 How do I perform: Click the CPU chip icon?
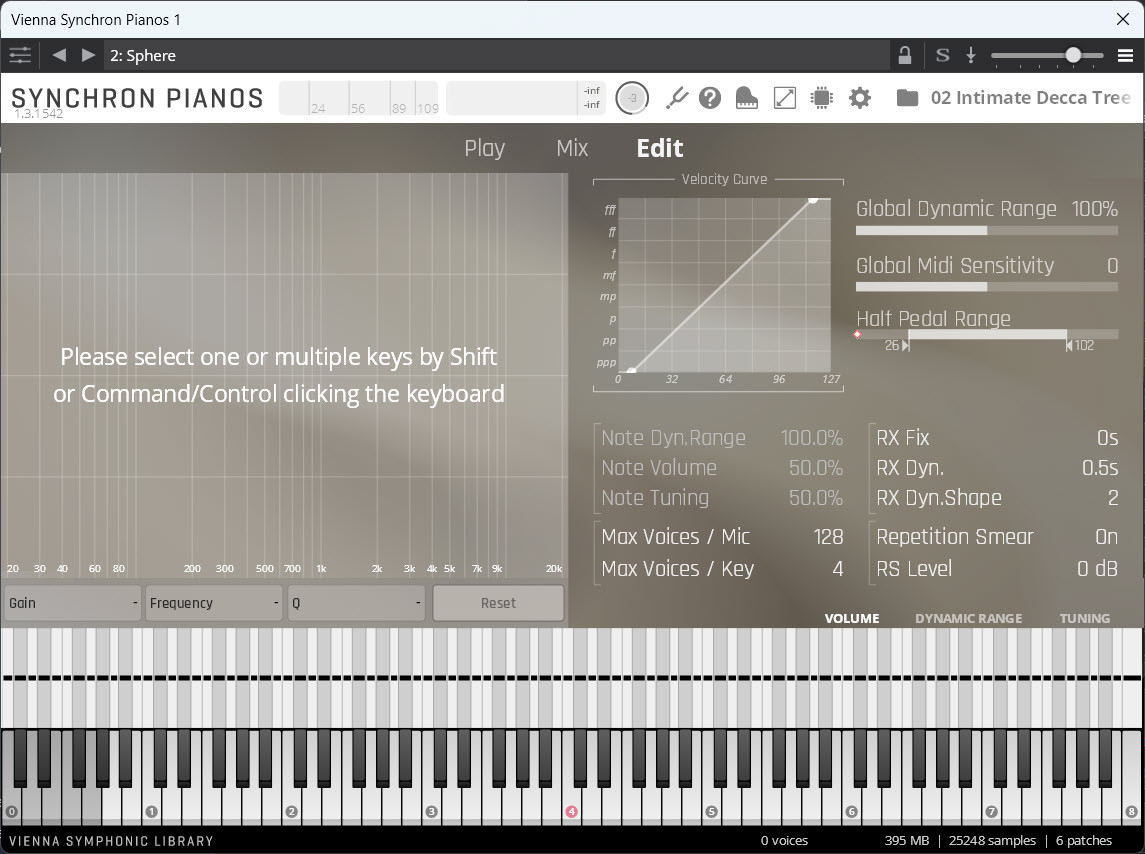pyautogui.click(x=822, y=98)
